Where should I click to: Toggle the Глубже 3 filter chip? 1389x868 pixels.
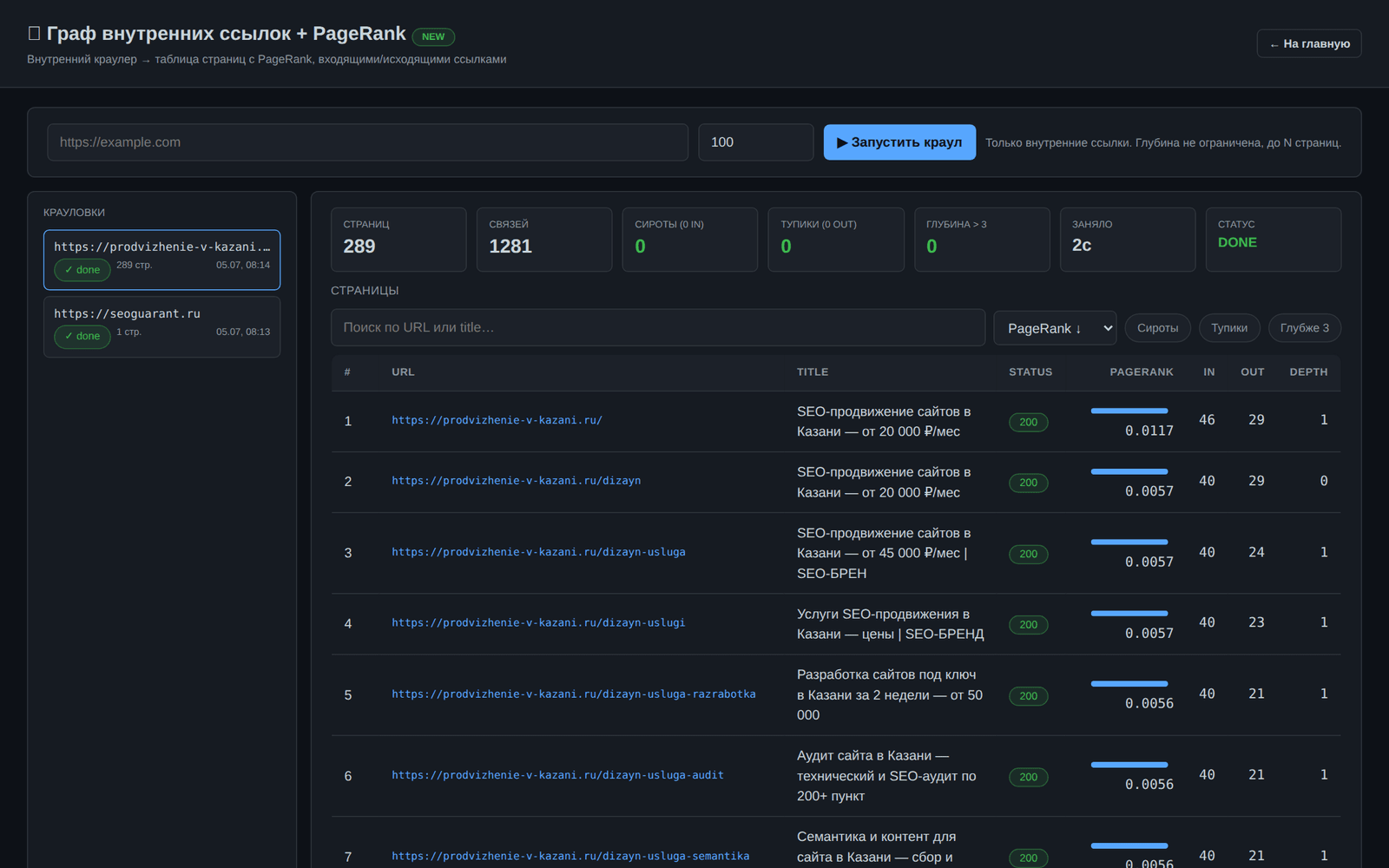[x=1305, y=328]
